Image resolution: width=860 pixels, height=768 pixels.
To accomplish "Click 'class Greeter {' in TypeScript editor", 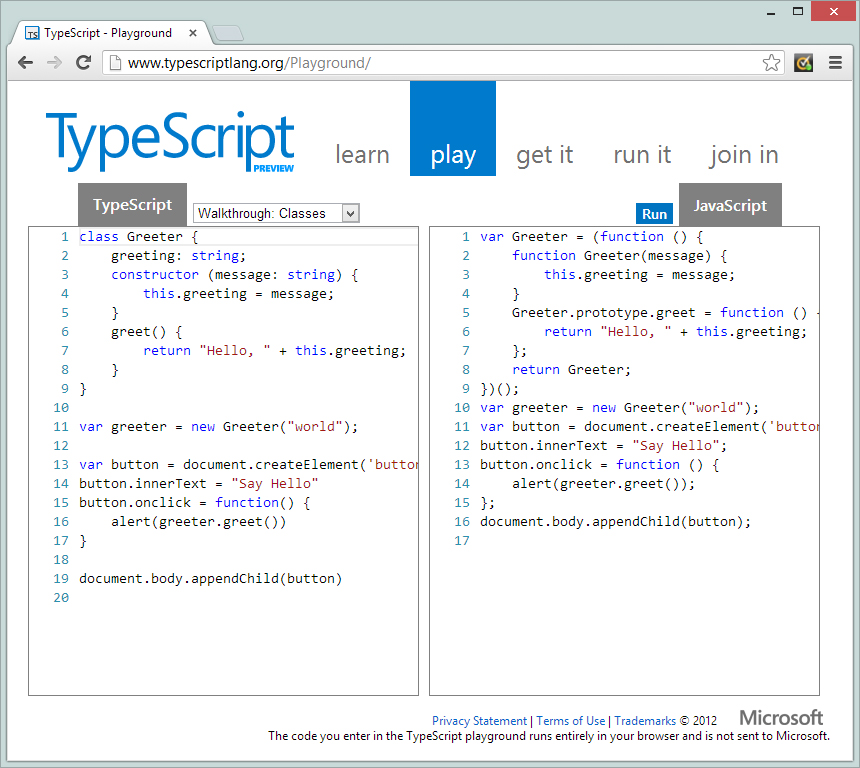I will 138,236.
